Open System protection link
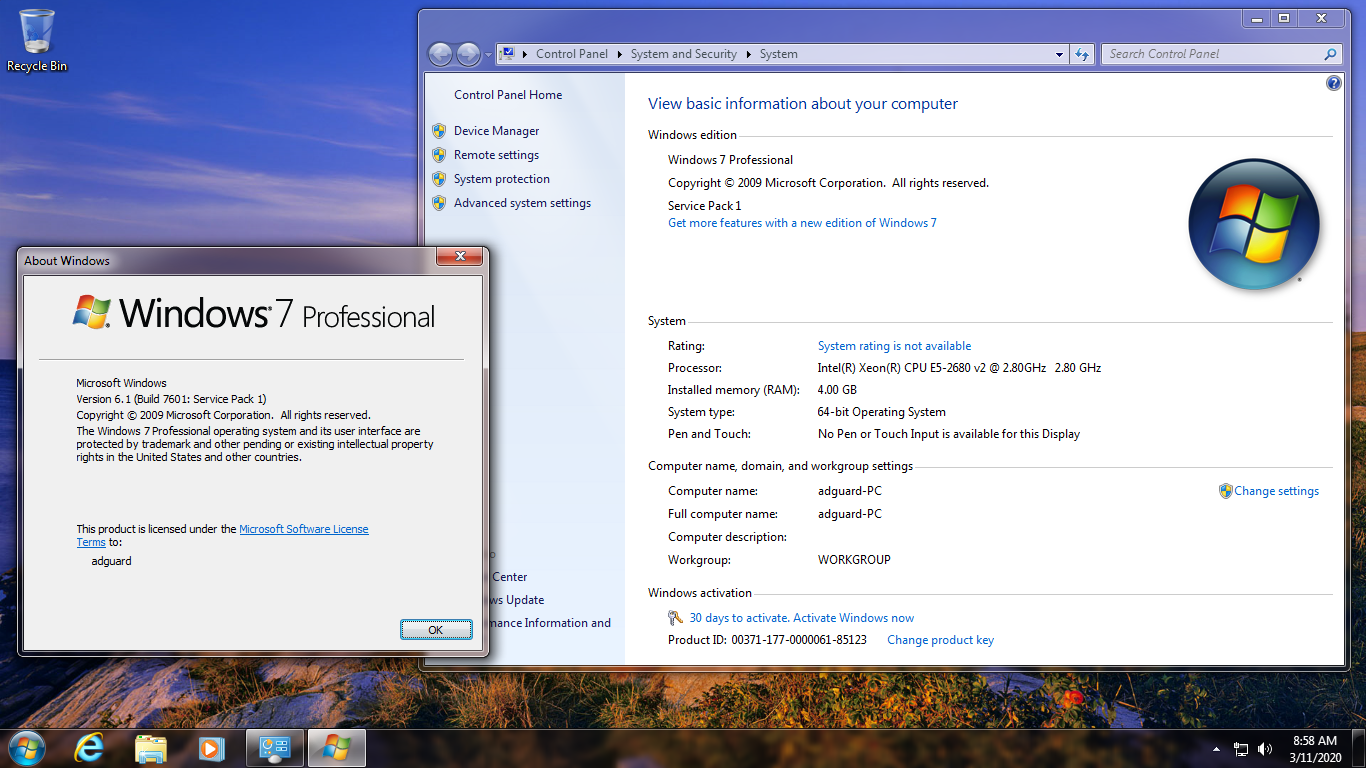Image resolution: width=1366 pixels, height=768 pixels. pos(502,179)
